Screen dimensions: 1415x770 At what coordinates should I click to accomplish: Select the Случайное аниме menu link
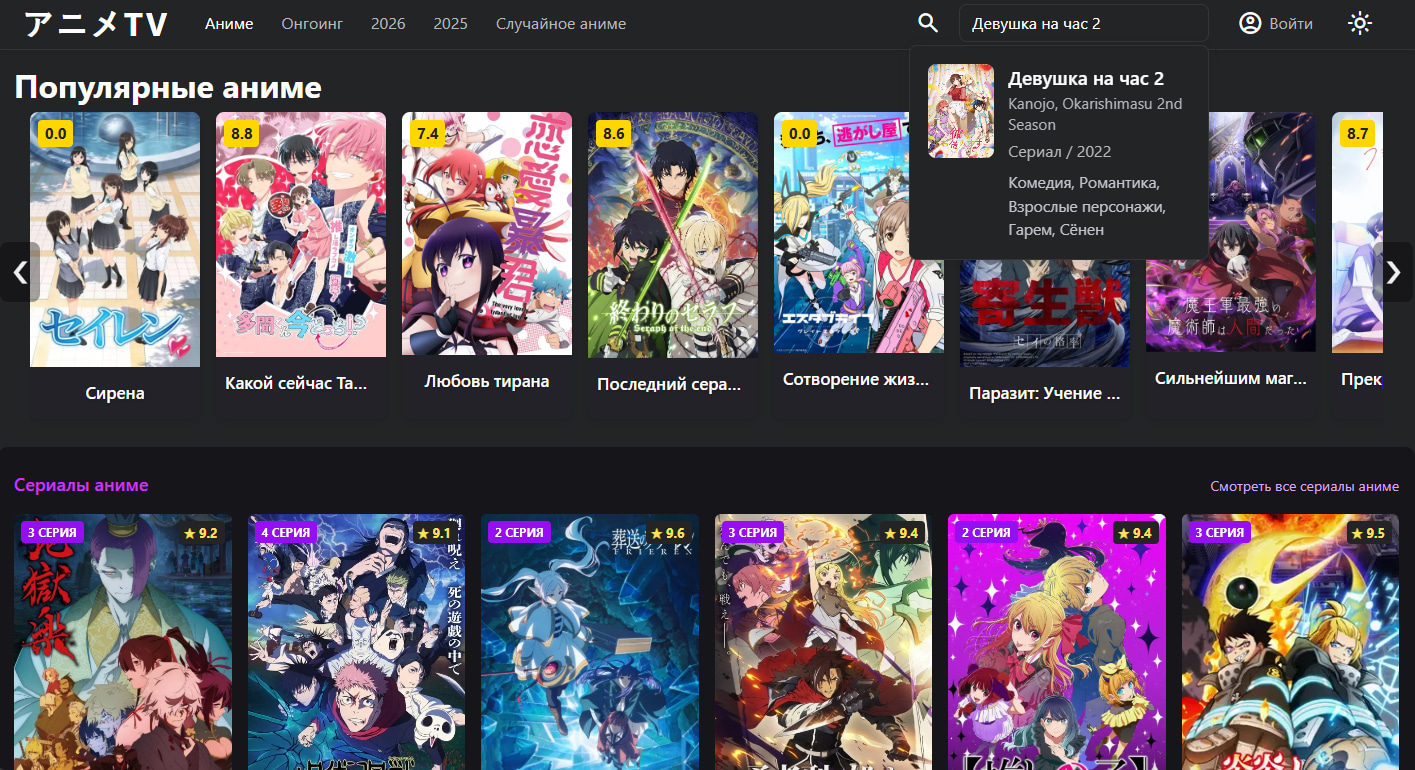pyautogui.click(x=561, y=24)
